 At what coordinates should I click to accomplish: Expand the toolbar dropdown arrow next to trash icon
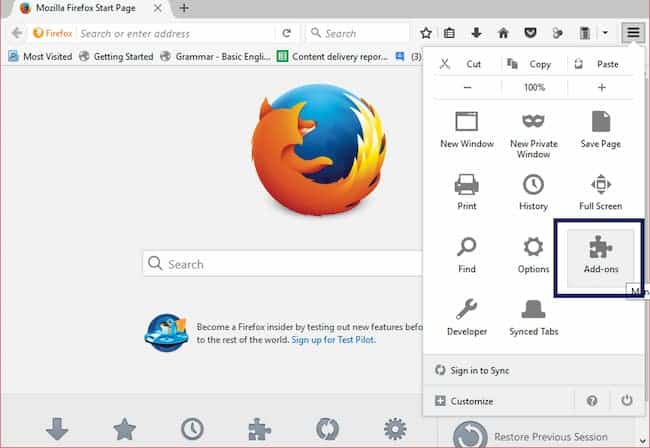605,33
